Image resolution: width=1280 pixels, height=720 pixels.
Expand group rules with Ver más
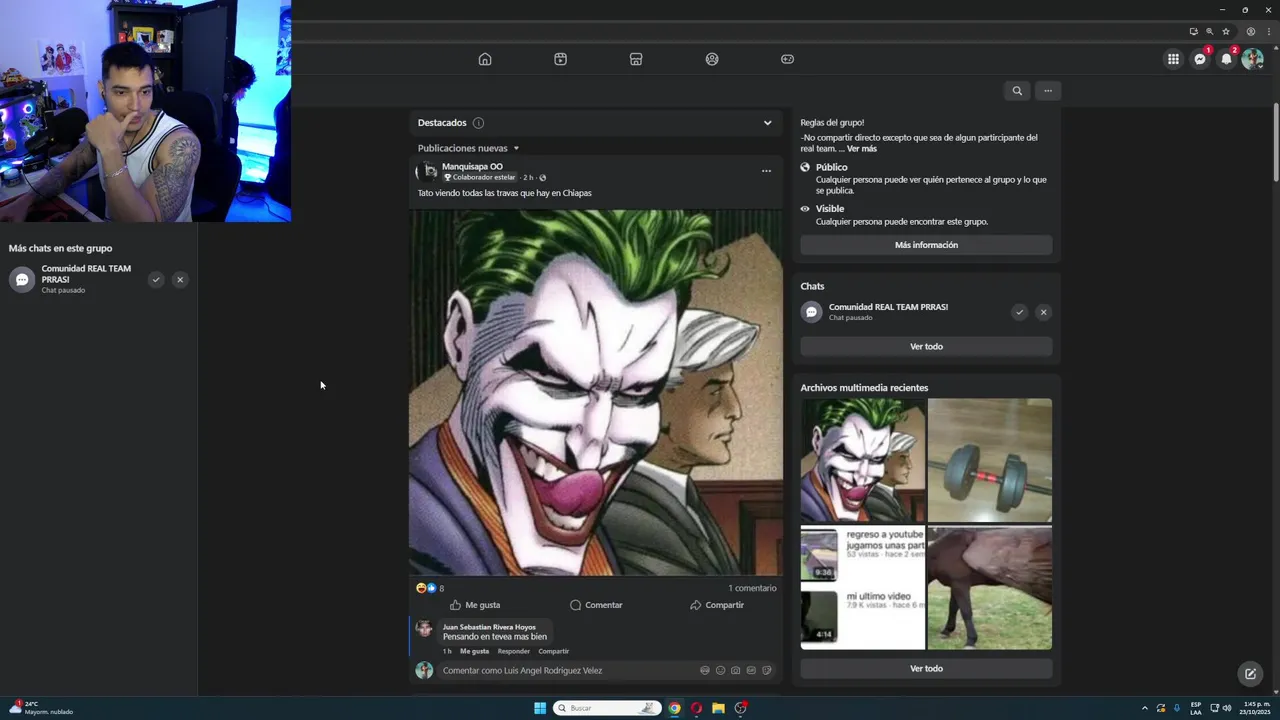tap(862, 149)
